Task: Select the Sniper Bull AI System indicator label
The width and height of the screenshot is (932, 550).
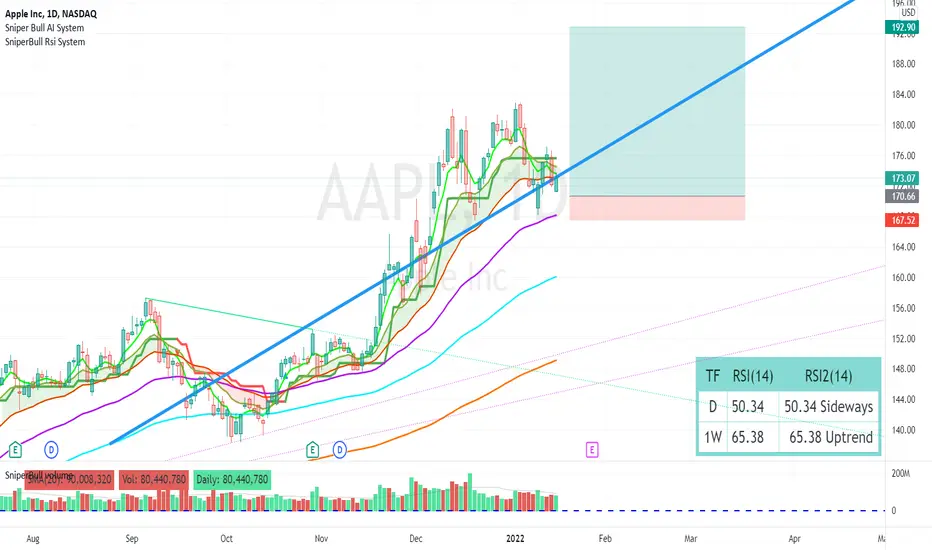Action: coord(45,28)
